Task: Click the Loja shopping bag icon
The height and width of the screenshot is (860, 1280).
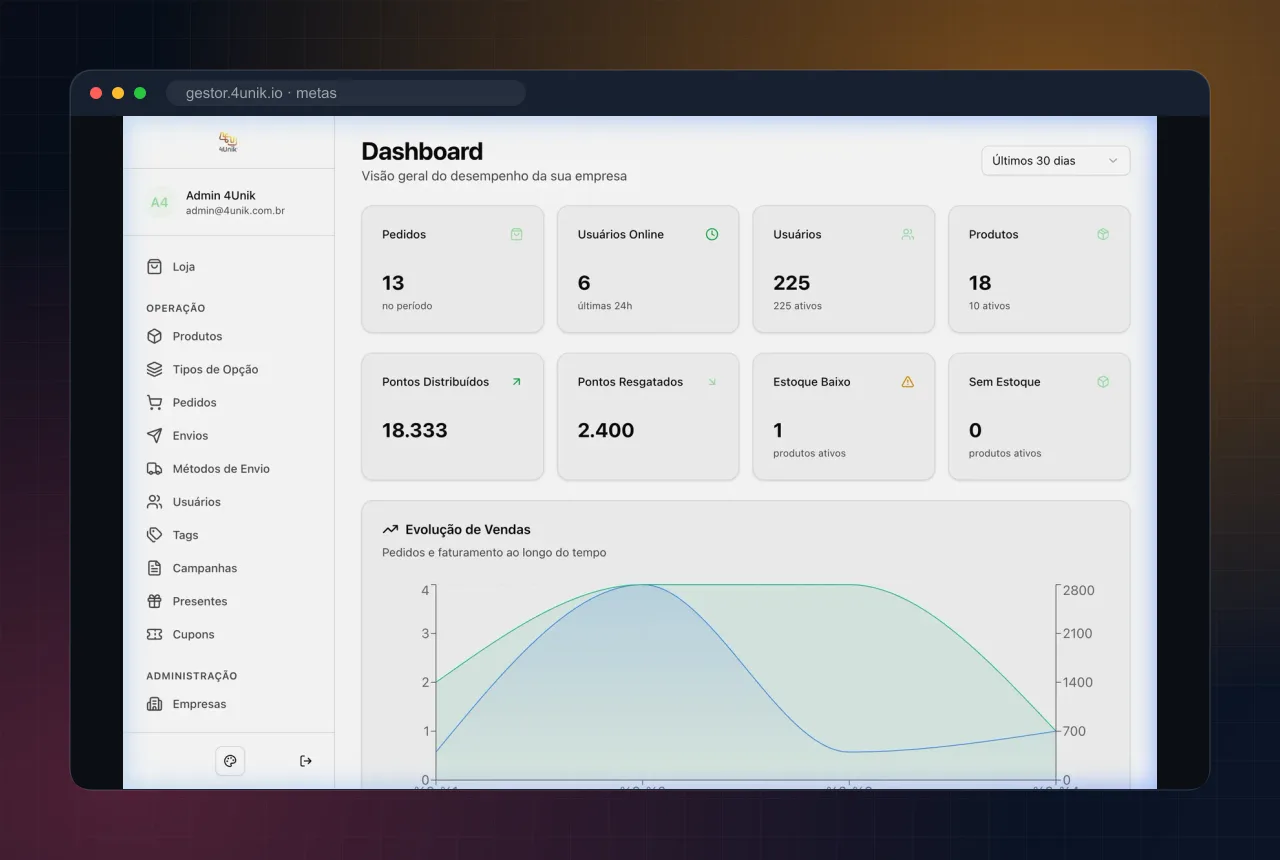Action: point(154,267)
